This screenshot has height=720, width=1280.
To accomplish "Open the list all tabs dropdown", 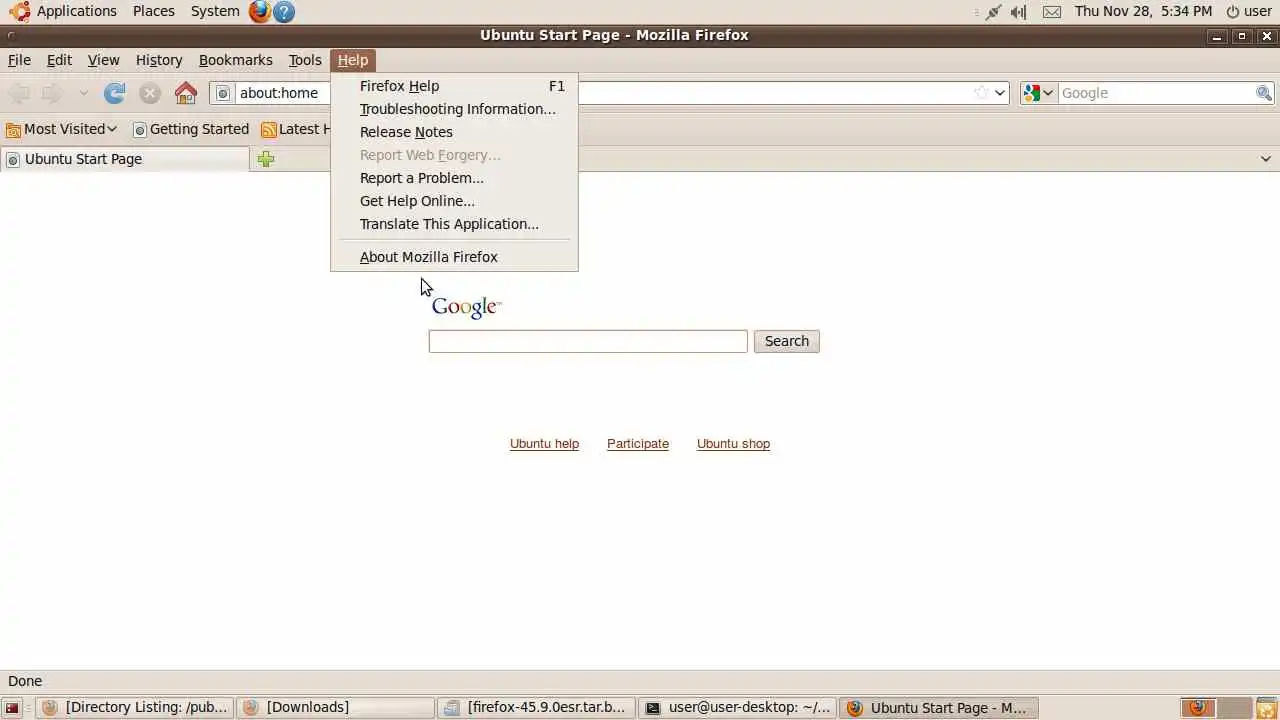I will (x=1265, y=159).
